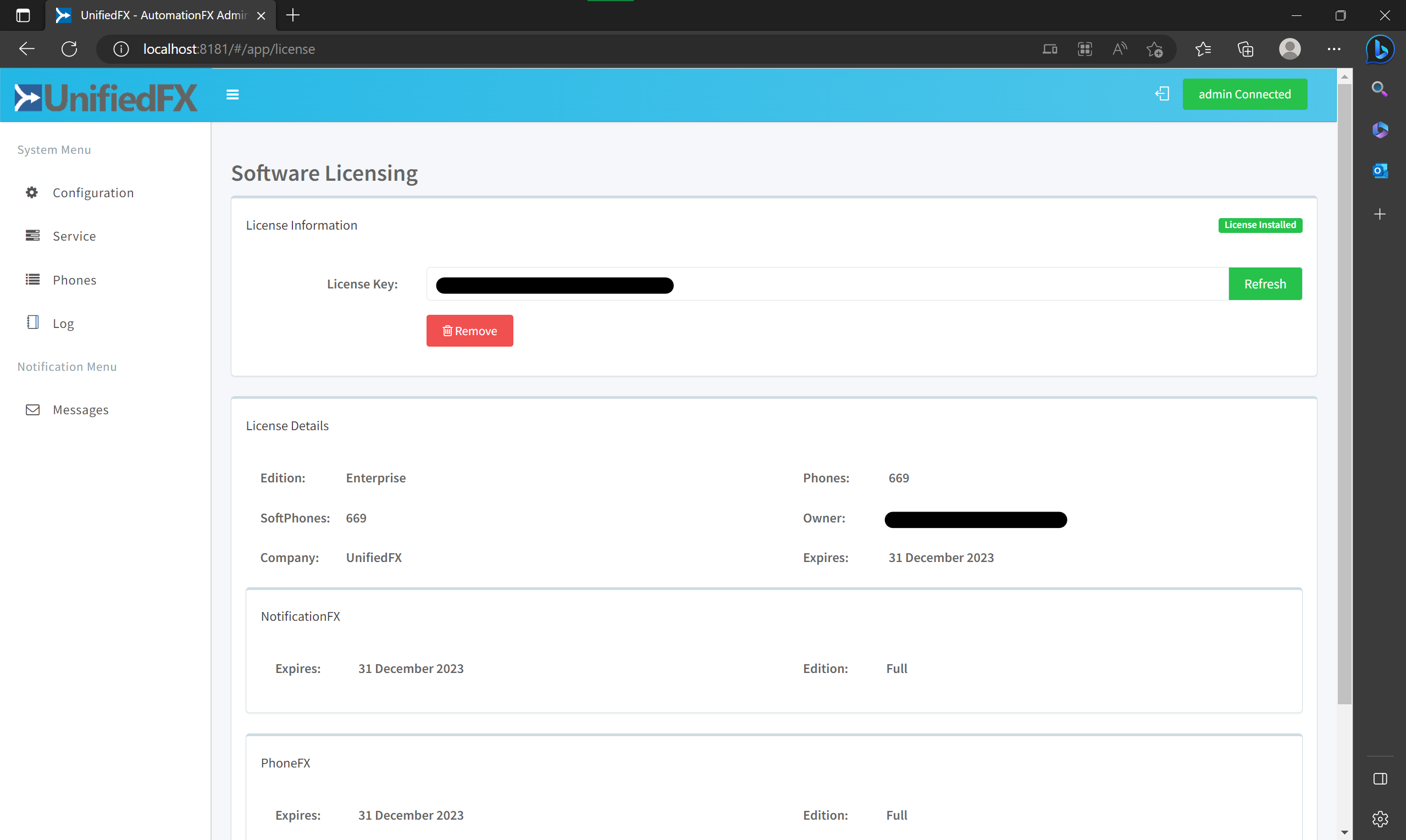Image resolution: width=1406 pixels, height=840 pixels.
Task: Click the NotificationFX Expires value 31 December 2023
Action: 411,669
